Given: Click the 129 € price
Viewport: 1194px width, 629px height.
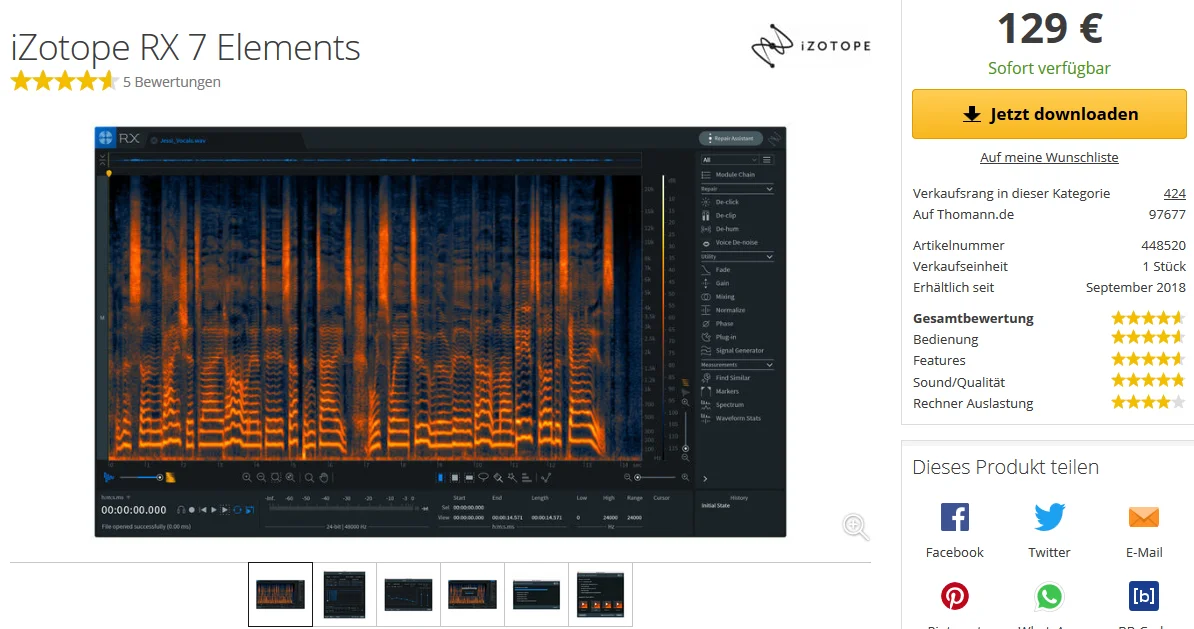Looking at the screenshot, I should [x=1049, y=29].
